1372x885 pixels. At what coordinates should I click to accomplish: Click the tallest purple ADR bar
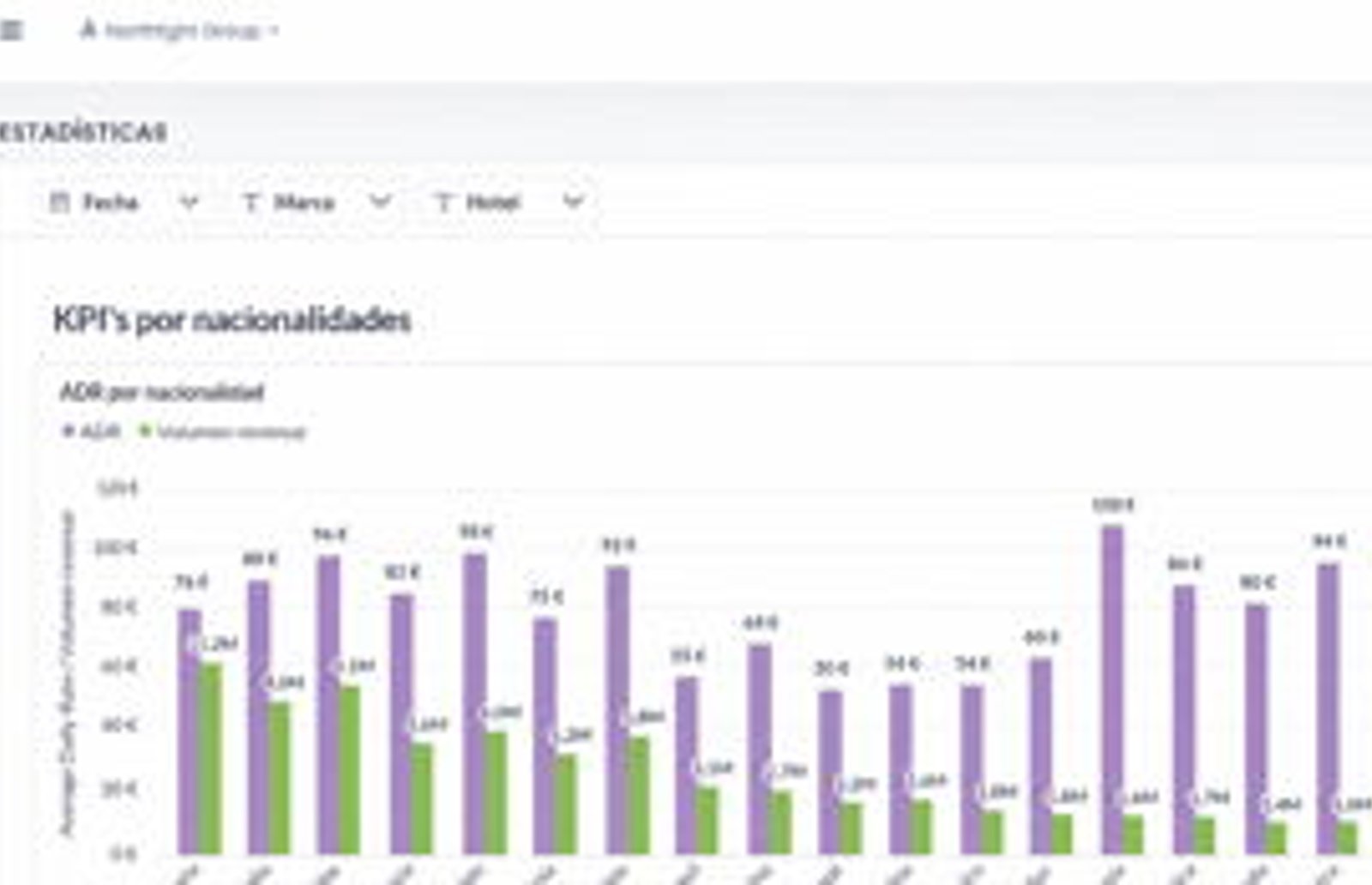tap(1112, 689)
